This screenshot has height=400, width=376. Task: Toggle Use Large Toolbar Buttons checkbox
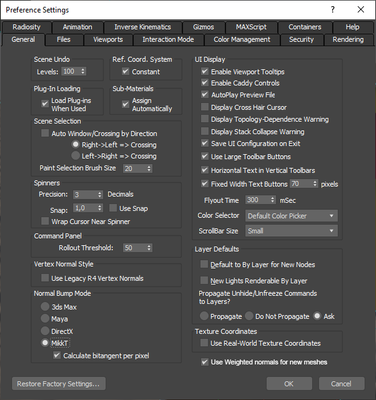coord(205,156)
